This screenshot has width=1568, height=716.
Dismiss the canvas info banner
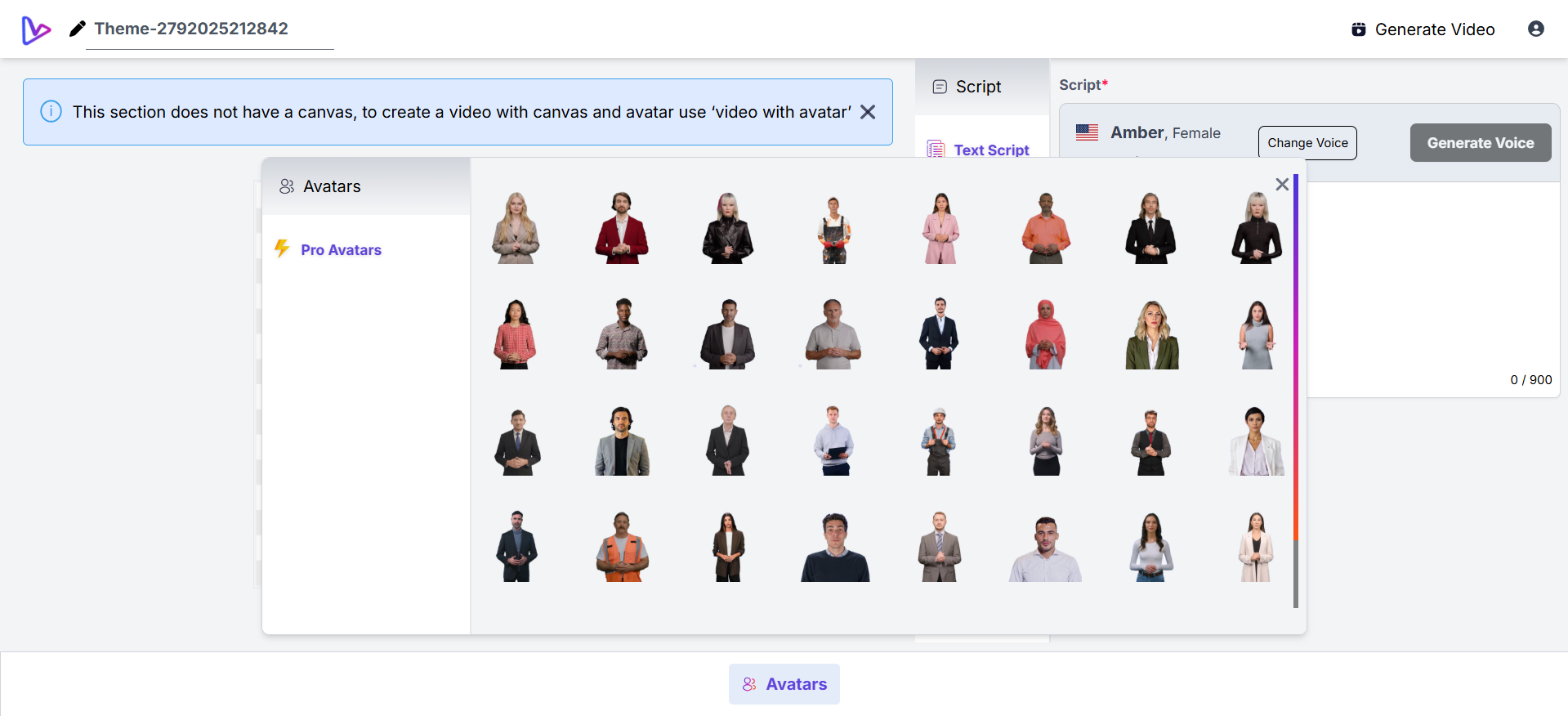pos(868,112)
